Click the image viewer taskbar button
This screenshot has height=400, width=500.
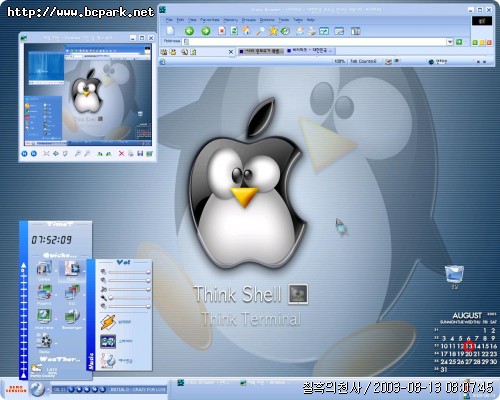pyautogui.click(x=265, y=383)
